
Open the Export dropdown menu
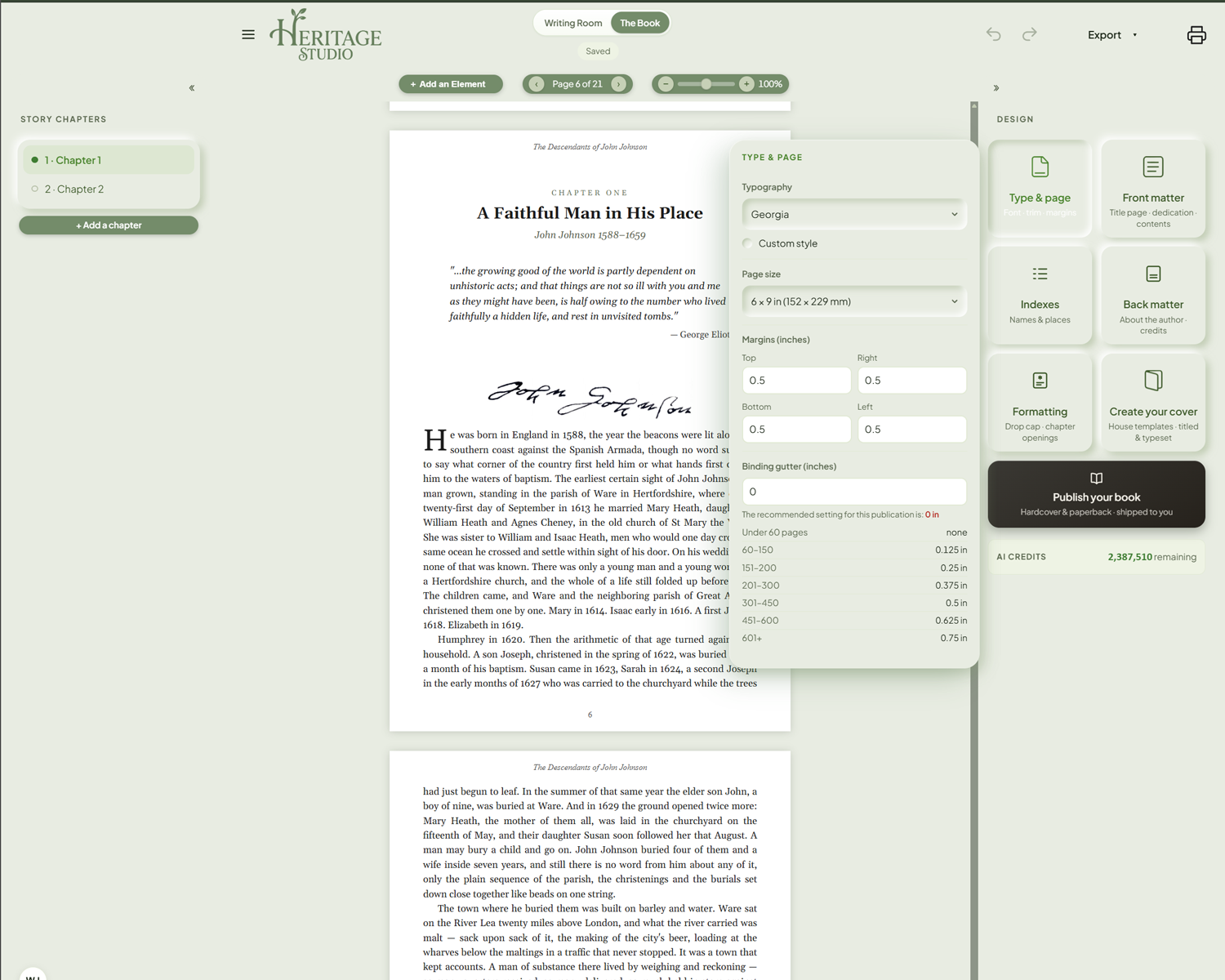[x=1111, y=35]
